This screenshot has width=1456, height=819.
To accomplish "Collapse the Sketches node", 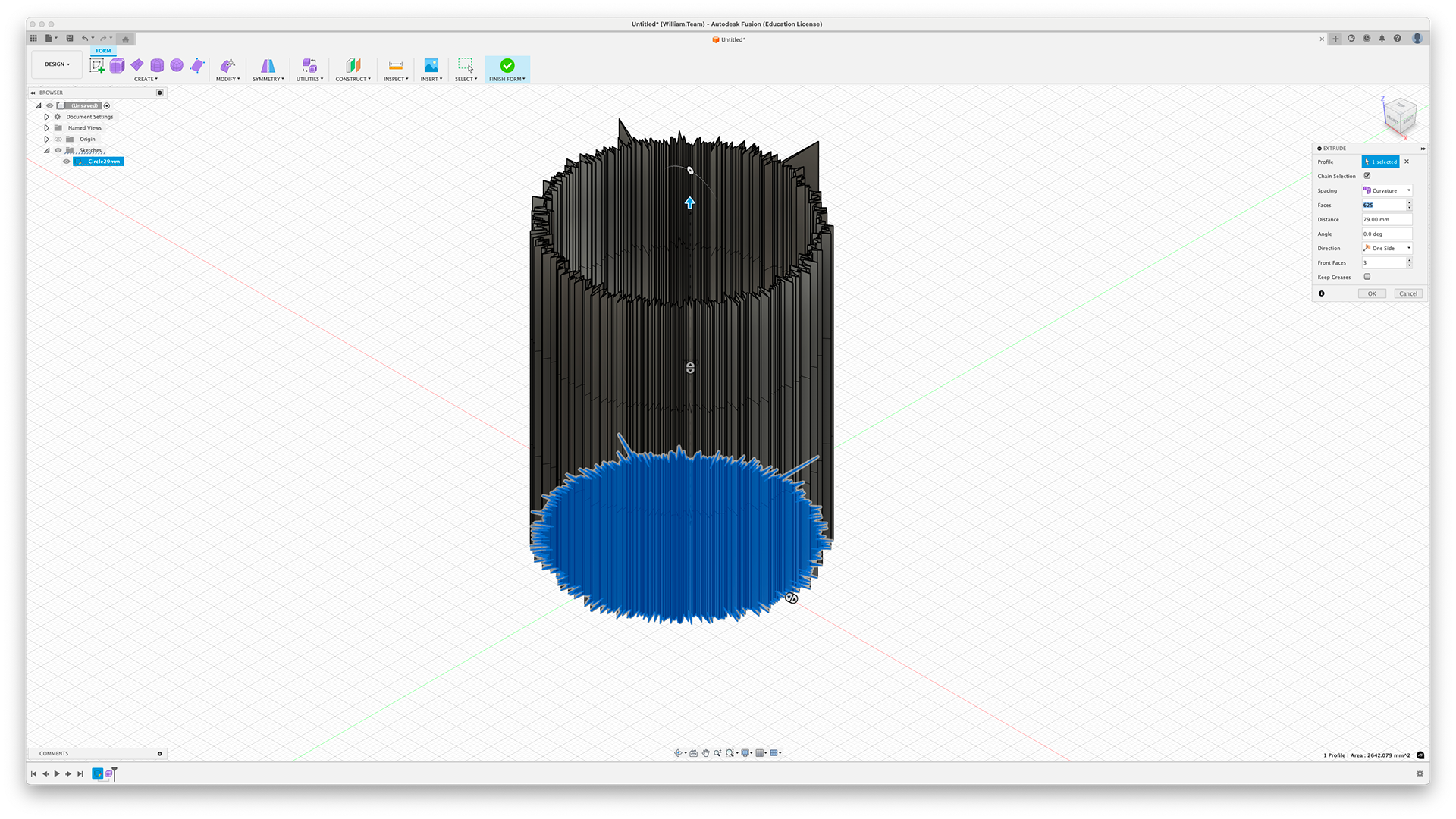I will pyautogui.click(x=46, y=150).
